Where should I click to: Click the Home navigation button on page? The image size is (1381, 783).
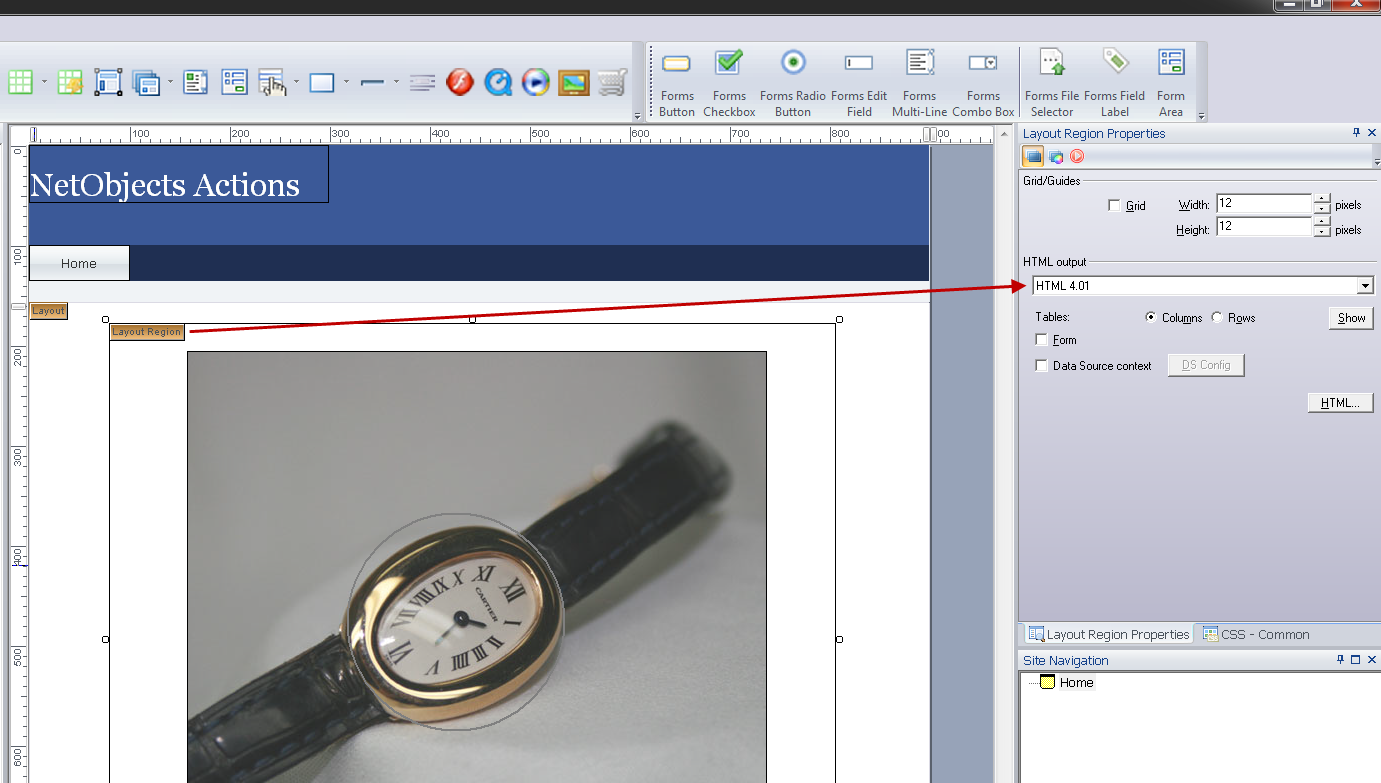(x=79, y=263)
